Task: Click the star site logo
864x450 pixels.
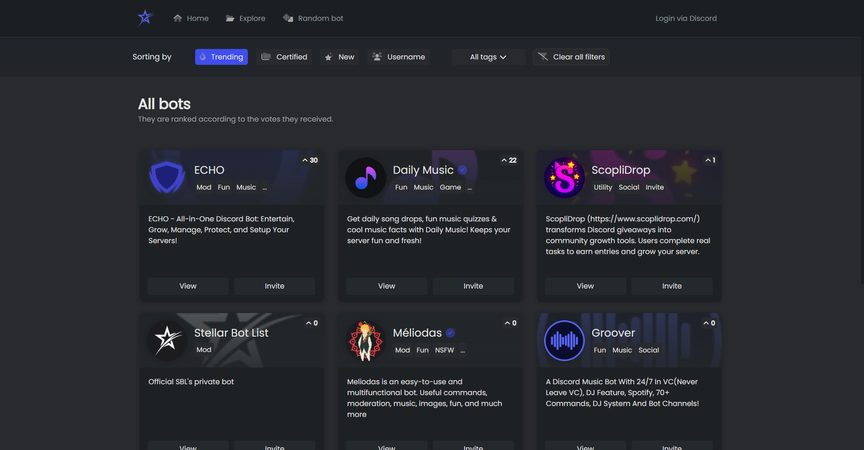Action: [146, 17]
